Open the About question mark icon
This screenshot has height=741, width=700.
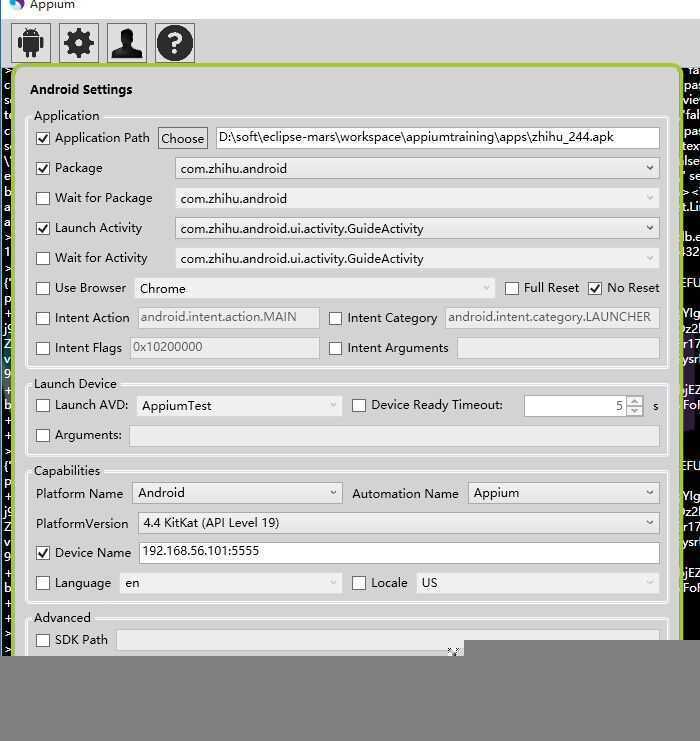[x=175, y=43]
